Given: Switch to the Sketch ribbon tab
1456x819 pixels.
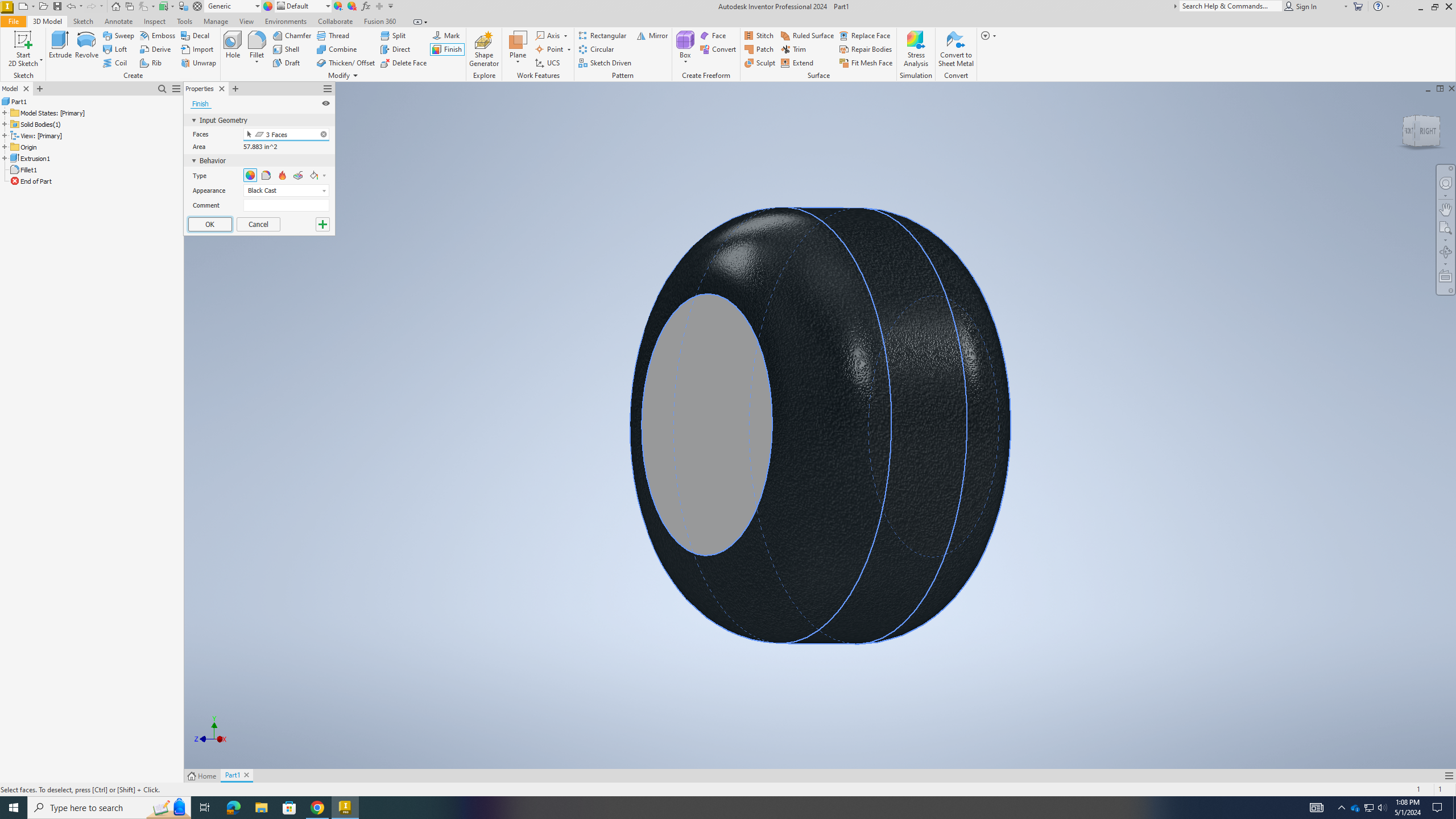Looking at the screenshot, I should [x=83, y=22].
